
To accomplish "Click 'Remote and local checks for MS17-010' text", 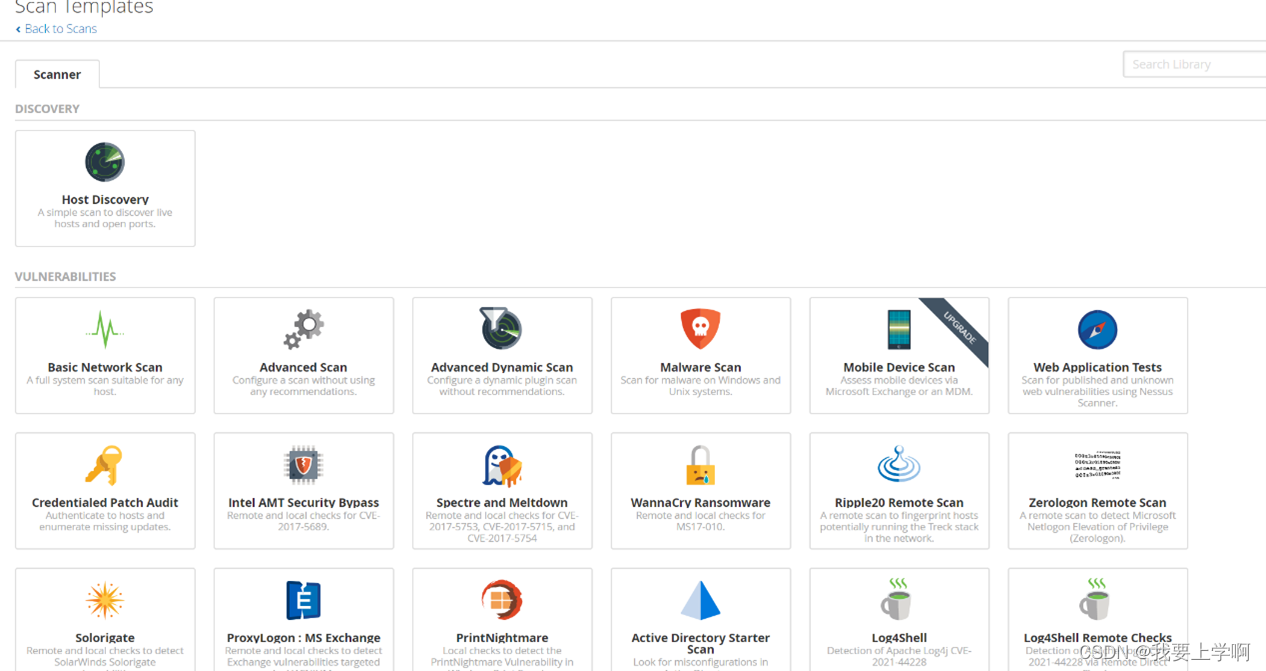I will click(x=701, y=521).
